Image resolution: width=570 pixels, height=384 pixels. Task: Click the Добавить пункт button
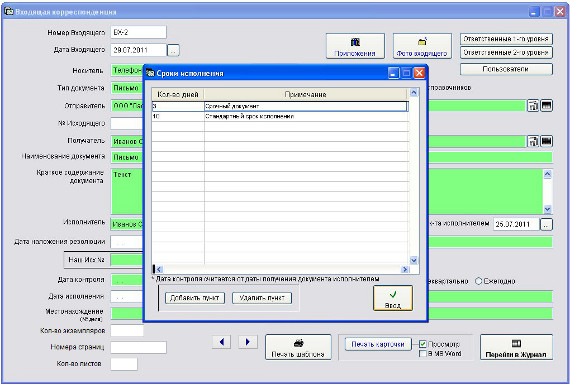[x=195, y=298]
